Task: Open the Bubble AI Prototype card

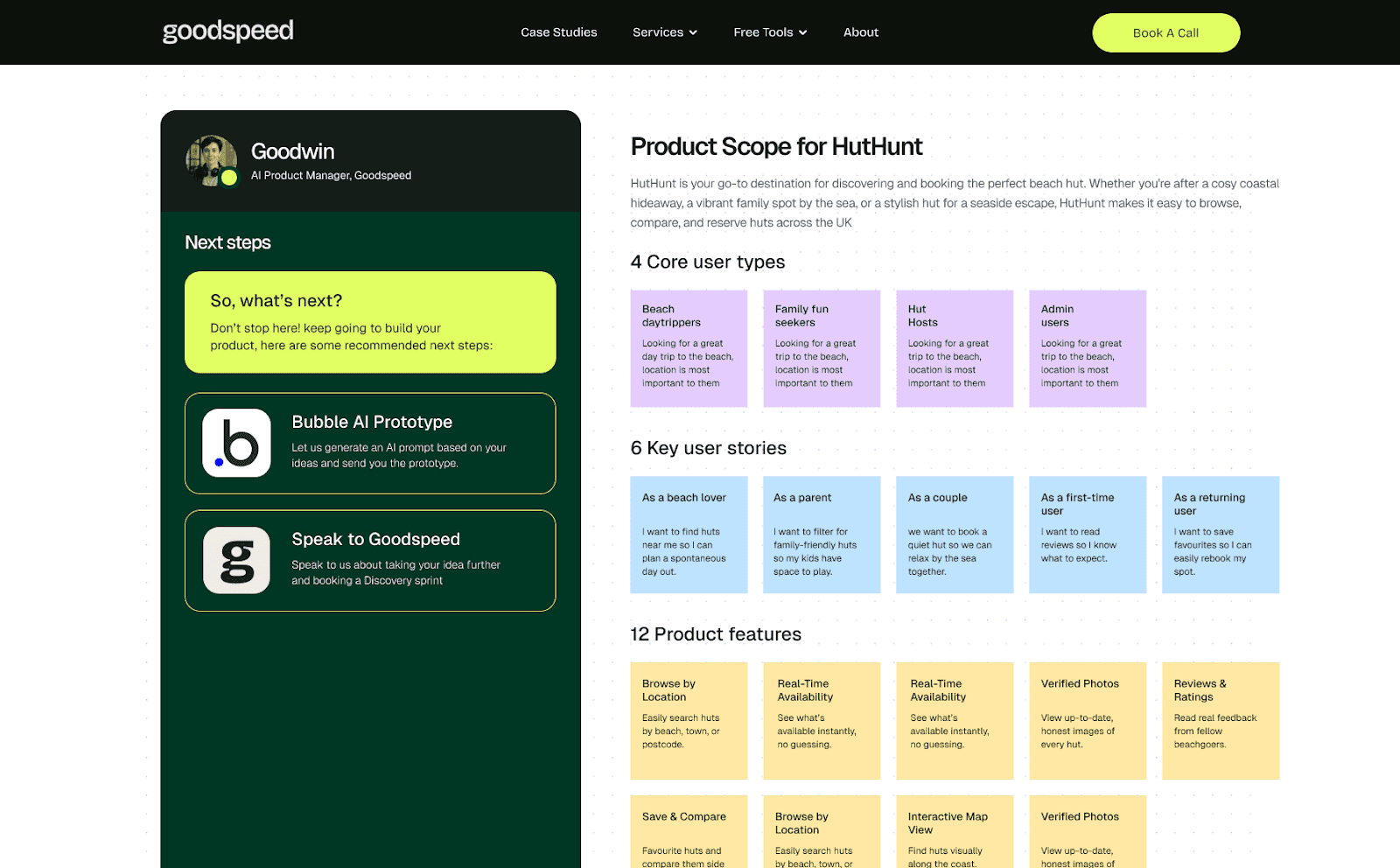Action: point(369,443)
